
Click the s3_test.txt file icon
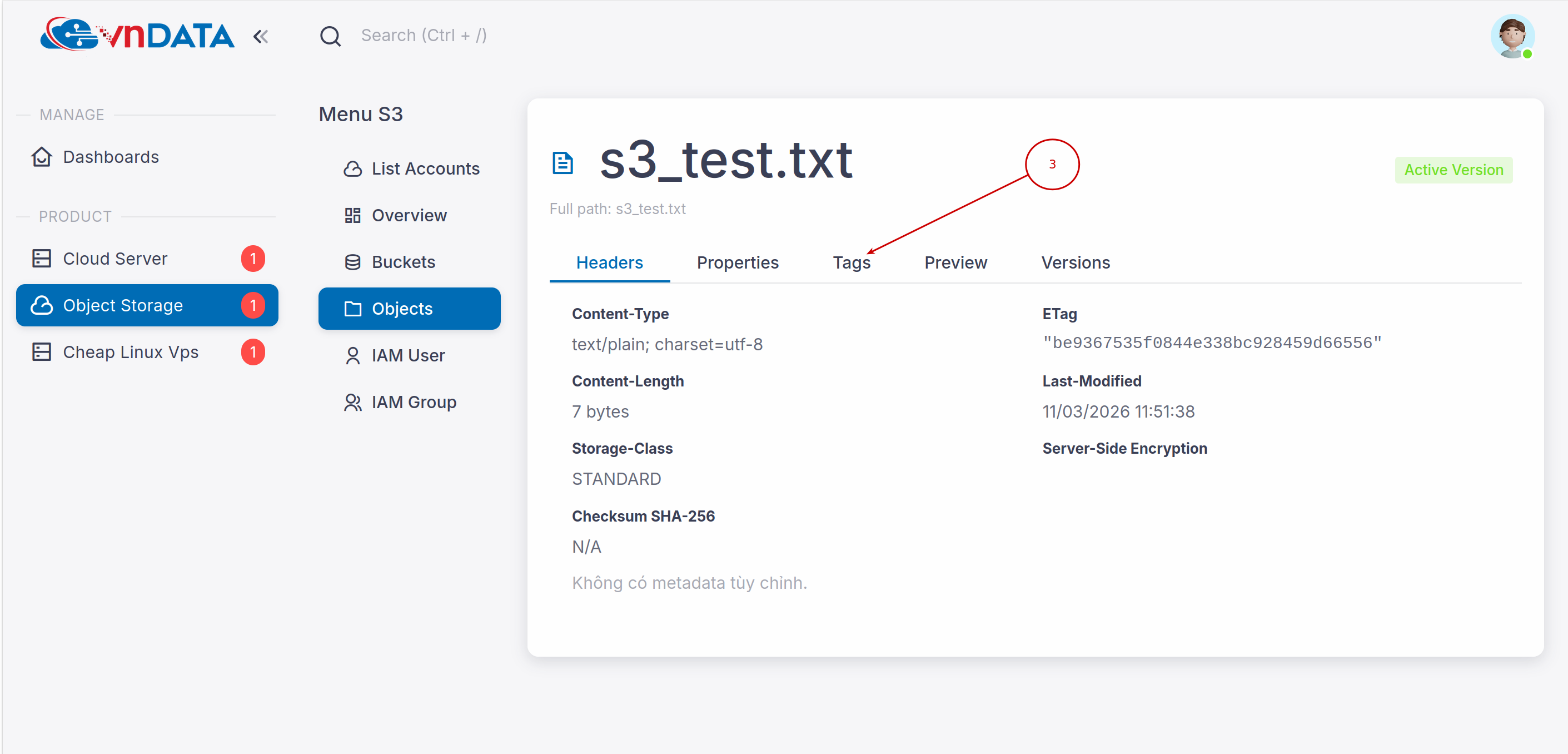click(563, 163)
